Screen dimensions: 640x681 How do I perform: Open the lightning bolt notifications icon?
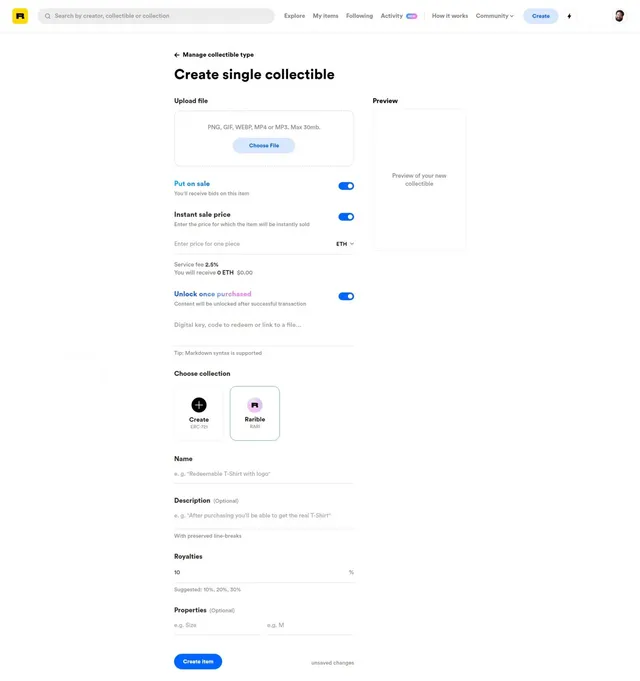tap(569, 16)
